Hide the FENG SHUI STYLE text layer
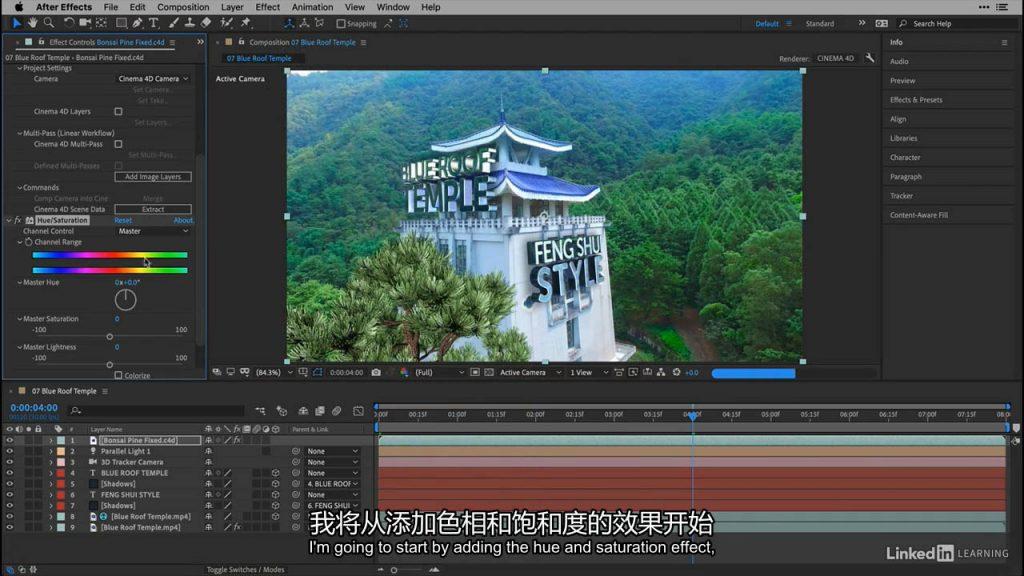 9,494
